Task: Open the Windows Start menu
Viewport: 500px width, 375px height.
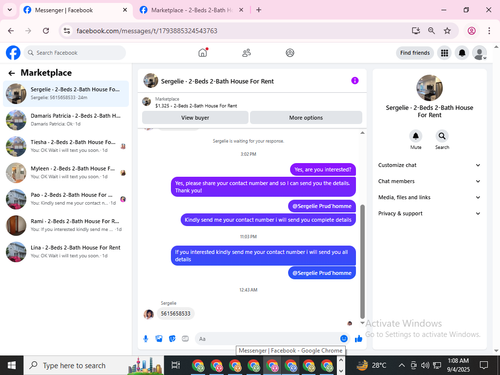Action: [11, 365]
